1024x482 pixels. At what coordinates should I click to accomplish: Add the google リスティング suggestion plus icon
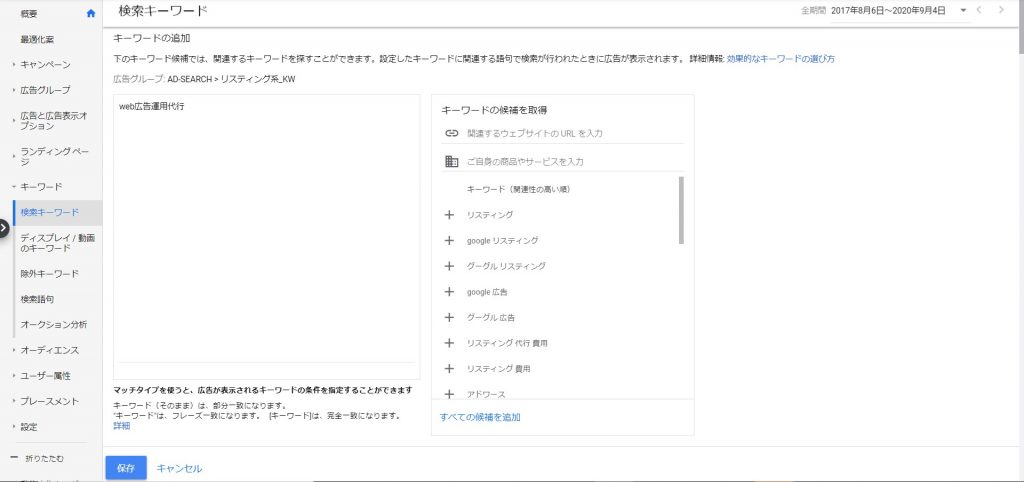point(449,240)
